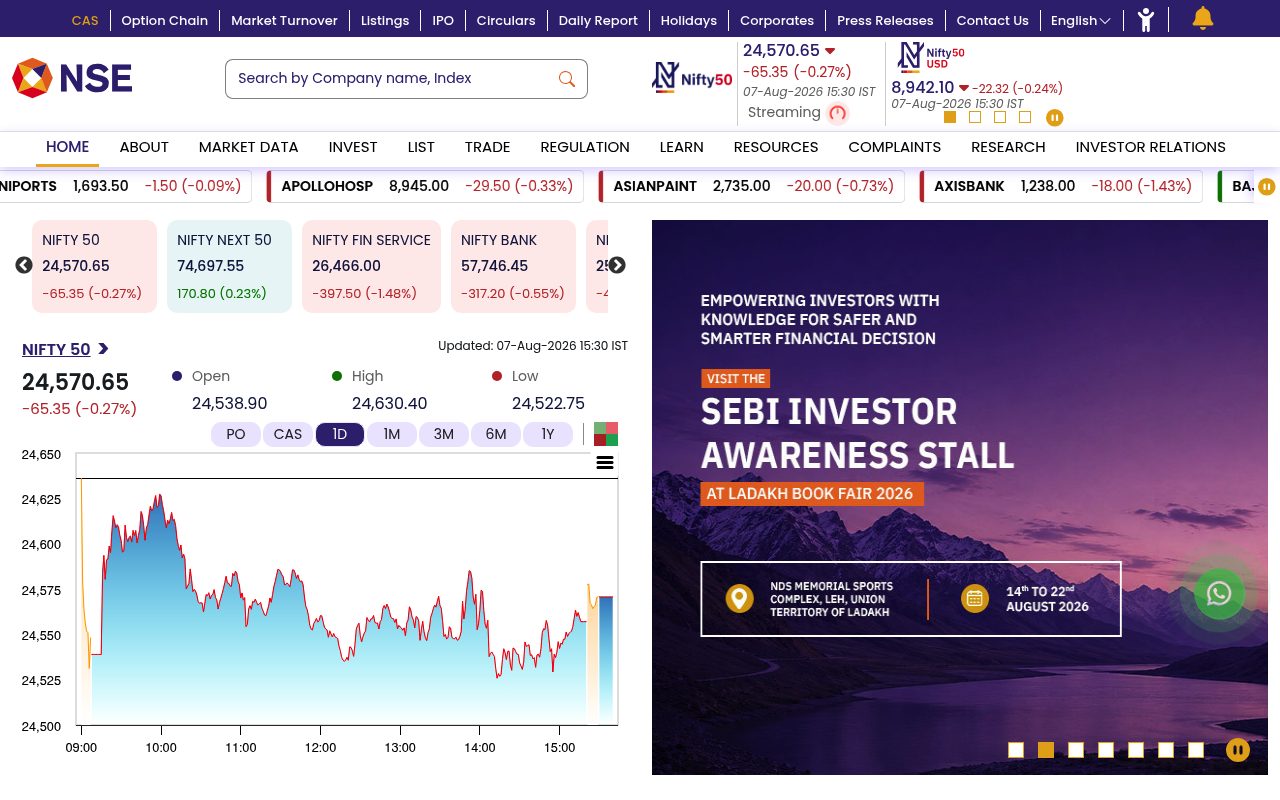The height and width of the screenshot is (800, 1280).
Task: Click the arrow beside NIFTY 50 heading
Action: tap(103, 349)
